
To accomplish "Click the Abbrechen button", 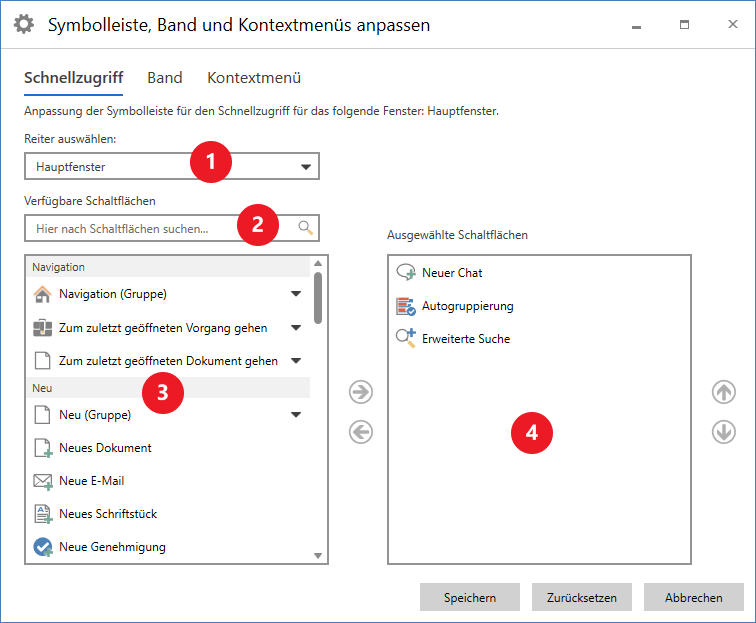I will pyautogui.click(x=693, y=597).
